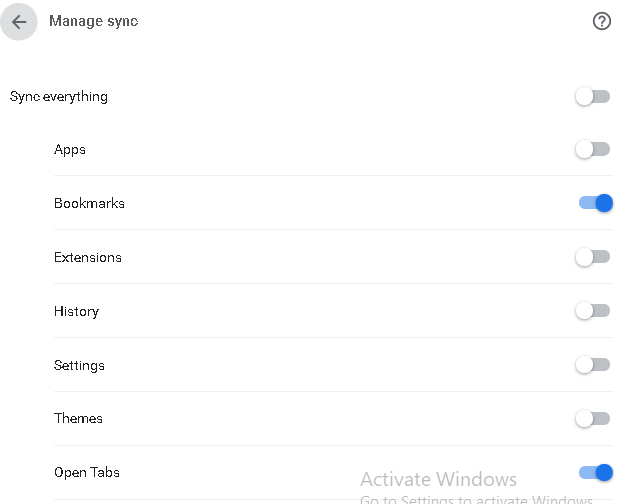Toggle the Settings sync switch on
The height and width of the screenshot is (504, 634).
point(593,365)
